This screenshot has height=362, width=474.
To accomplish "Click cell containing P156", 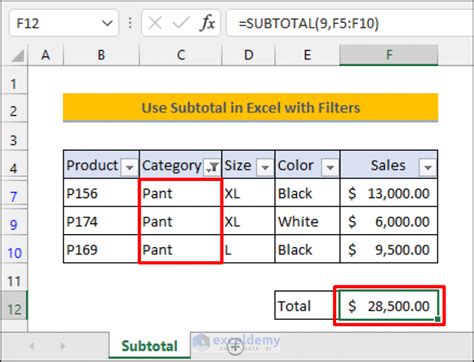I will point(101,193).
